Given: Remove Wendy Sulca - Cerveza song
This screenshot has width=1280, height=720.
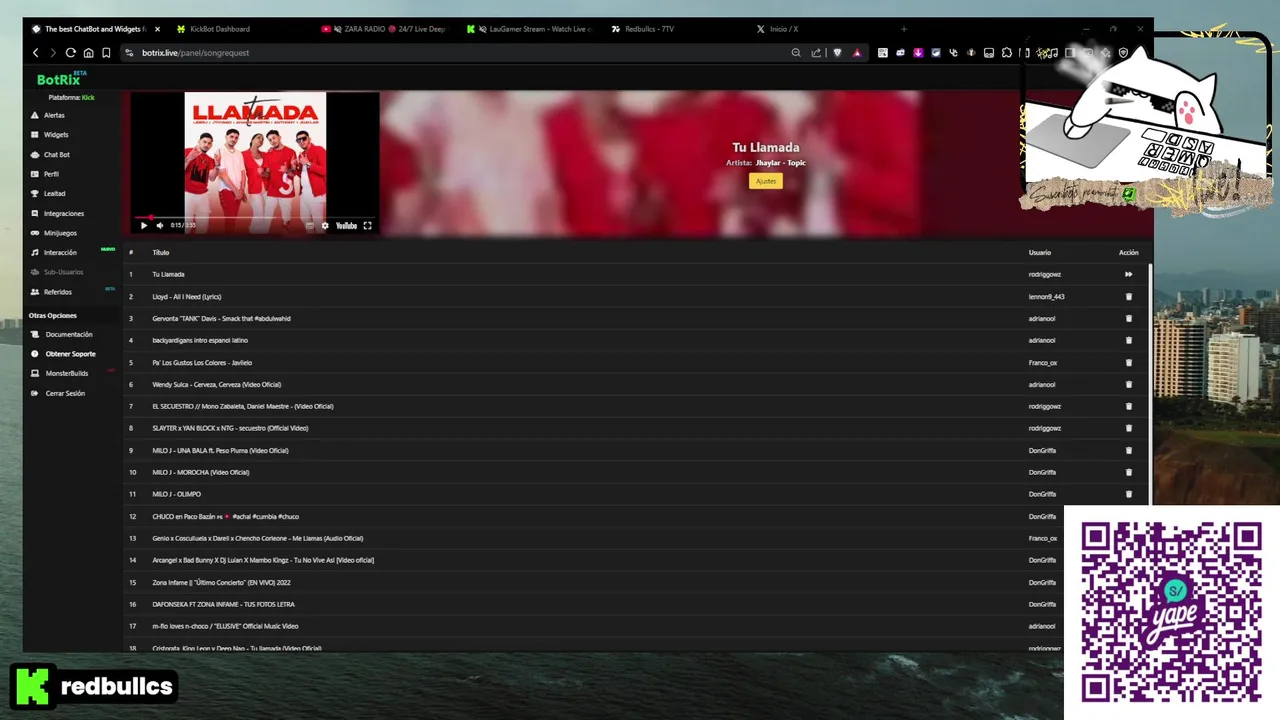Looking at the screenshot, I should point(1128,384).
